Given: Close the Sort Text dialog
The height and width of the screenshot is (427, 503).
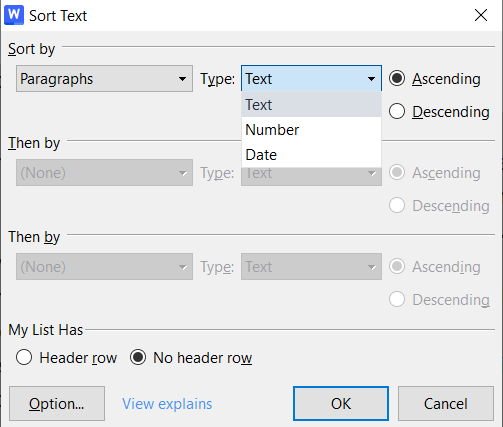Looking at the screenshot, I should (x=481, y=15).
